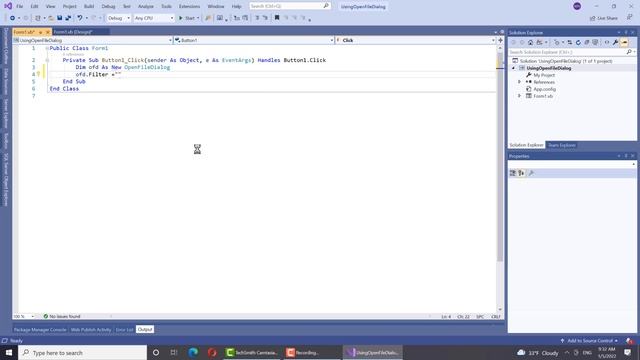Open the Windows Start menu
This screenshot has width=640, height=360.
tap(9, 352)
